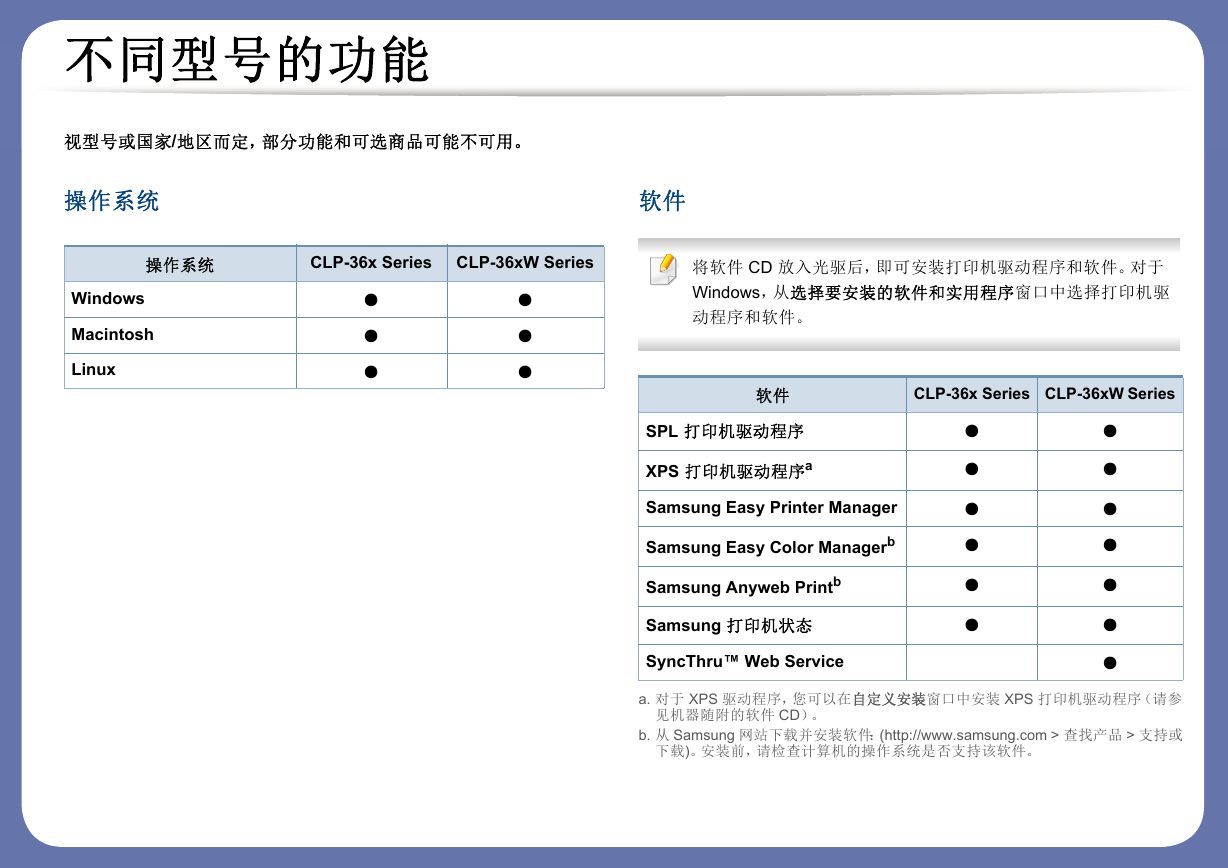Click the dot for SyncThru Web Service CLP-36xW
The height and width of the screenshot is (868, 1228).
tap(1110, 663)
